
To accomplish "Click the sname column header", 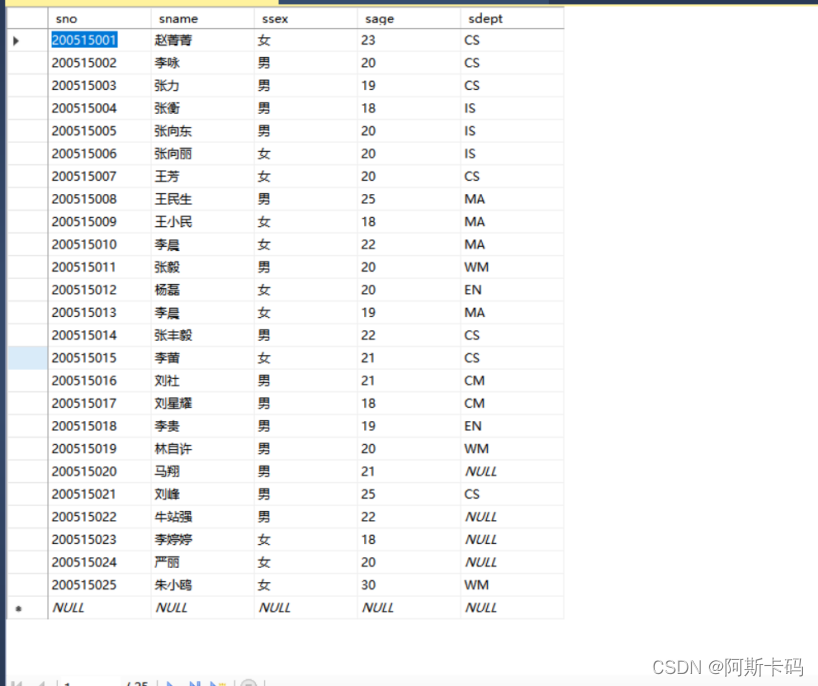I will coord(202,19).
